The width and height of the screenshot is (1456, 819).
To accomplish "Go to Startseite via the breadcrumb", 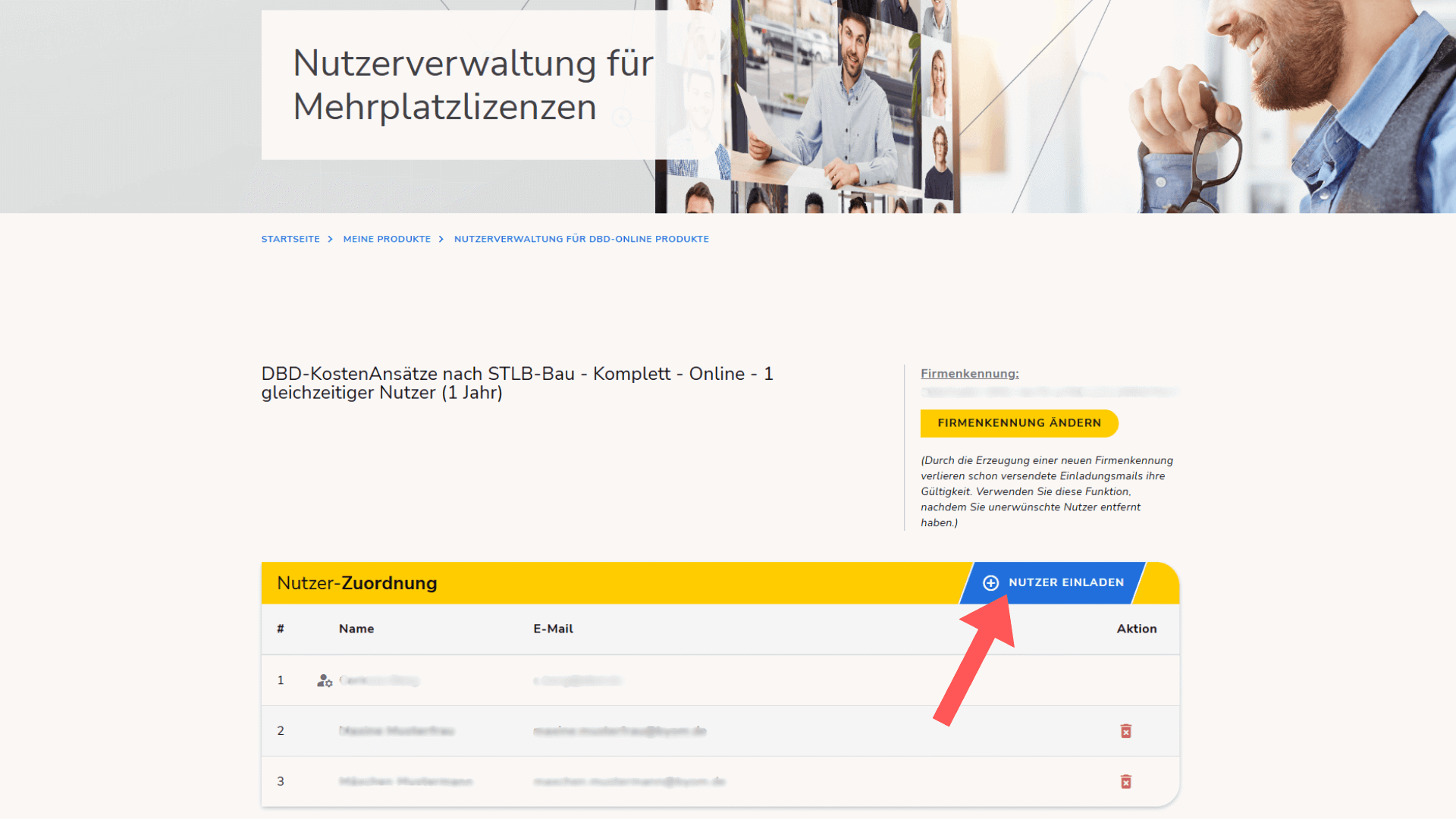I will [x=290, y=239].
